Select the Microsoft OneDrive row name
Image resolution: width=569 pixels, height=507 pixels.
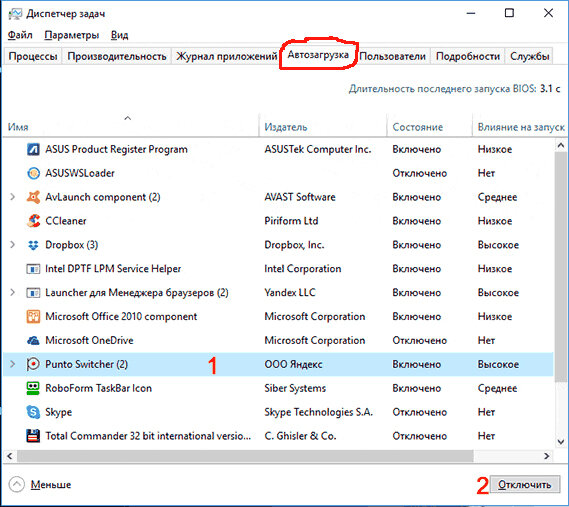point(89,340)
